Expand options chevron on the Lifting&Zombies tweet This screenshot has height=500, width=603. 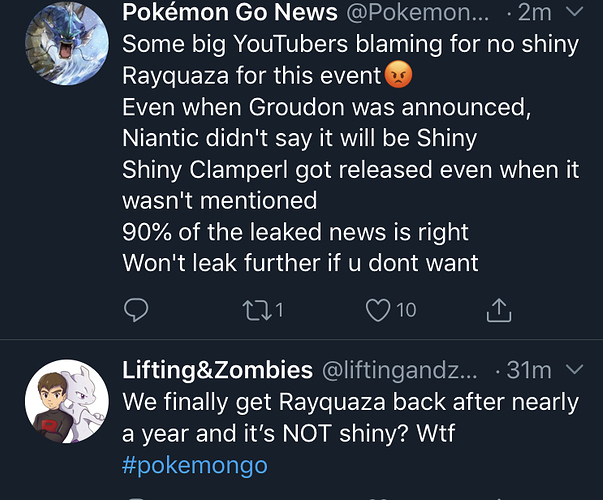click(x=573, y=370)
